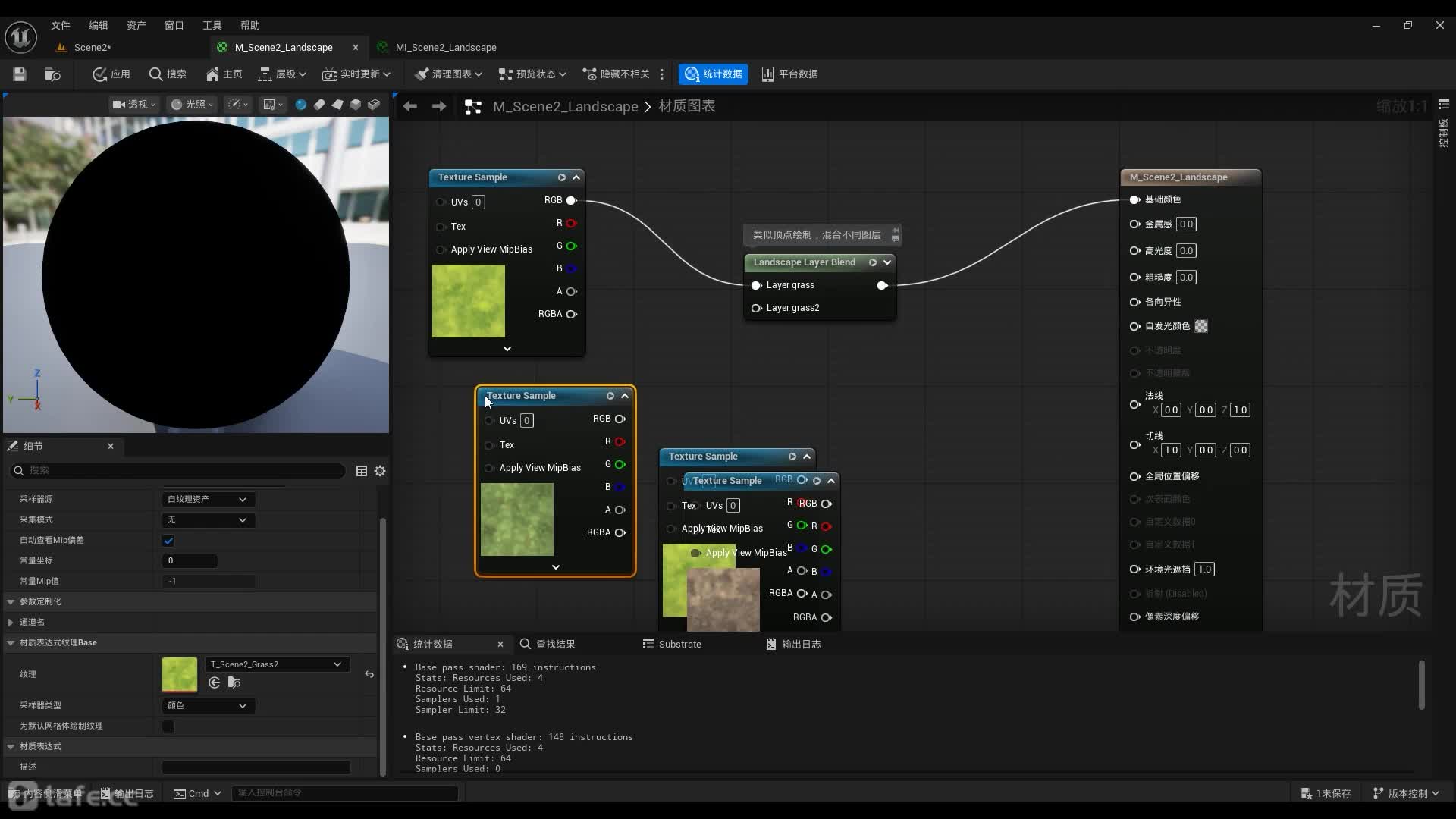1456x819 pixels.
Task: Switch to MI_Scene2_Landscape tab
Action: point(445,47)
